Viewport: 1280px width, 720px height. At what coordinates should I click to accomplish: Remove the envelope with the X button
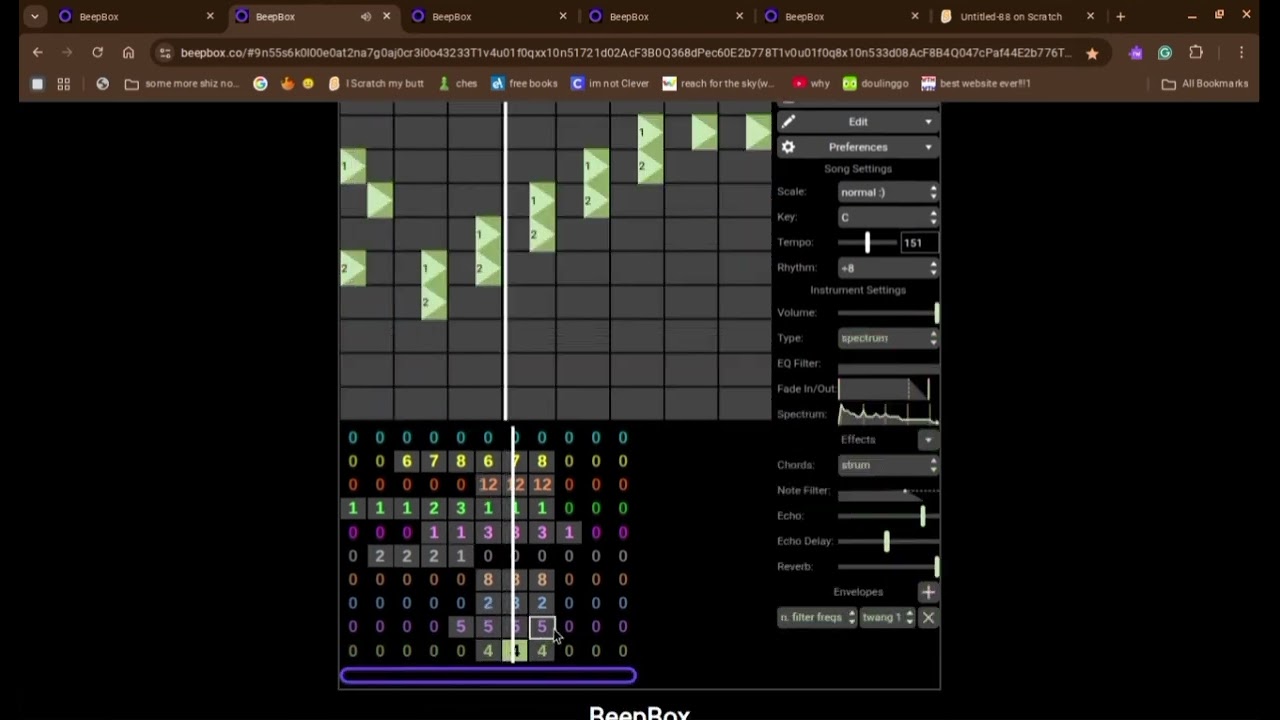pos(928,617)
